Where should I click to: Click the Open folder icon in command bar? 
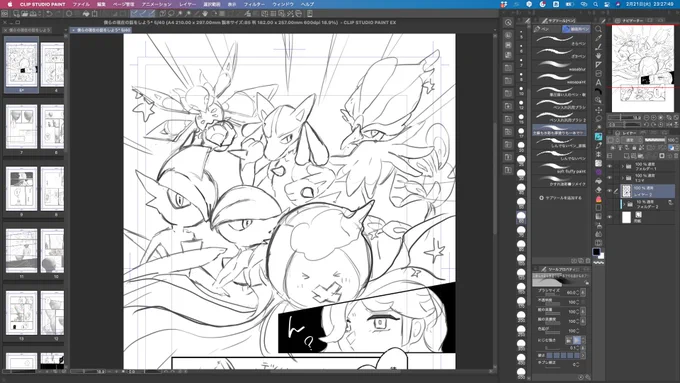click(x=25, y=13)
